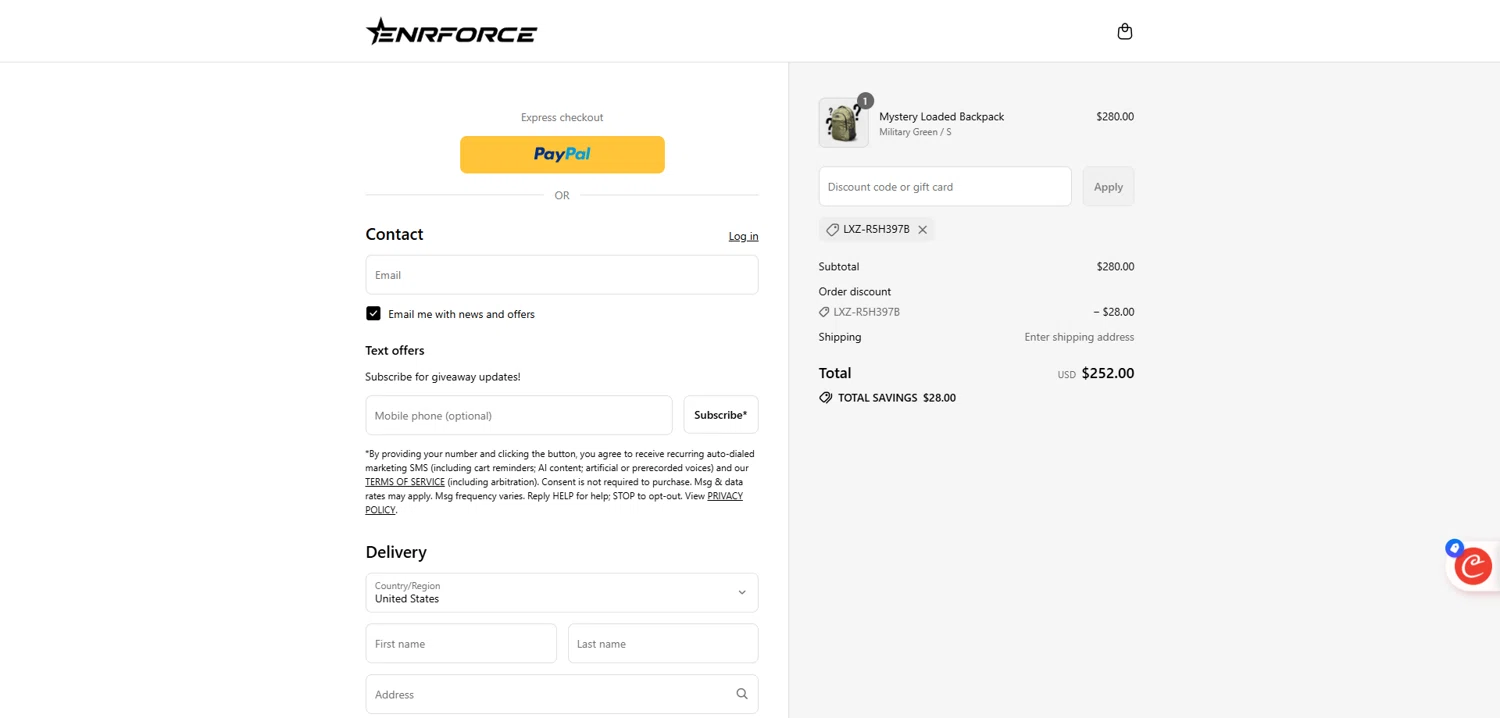Viewport: 1500px width, 718px height.
Task: Click the Mystery Loaded Backpack product name
Action: coord(941,117)
